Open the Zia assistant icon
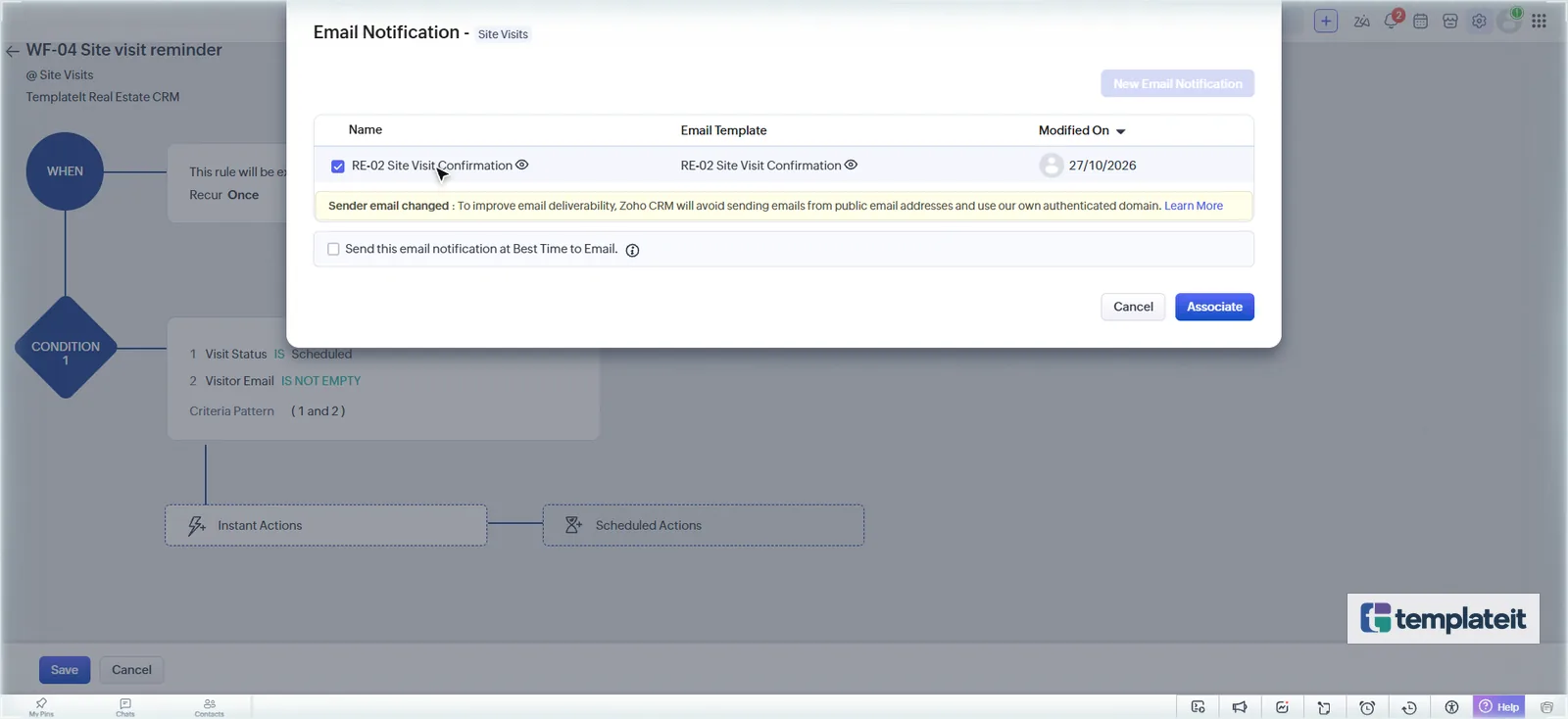Image resolution: width=1568 pixels, height=719 pixels. coord(1361,21)
